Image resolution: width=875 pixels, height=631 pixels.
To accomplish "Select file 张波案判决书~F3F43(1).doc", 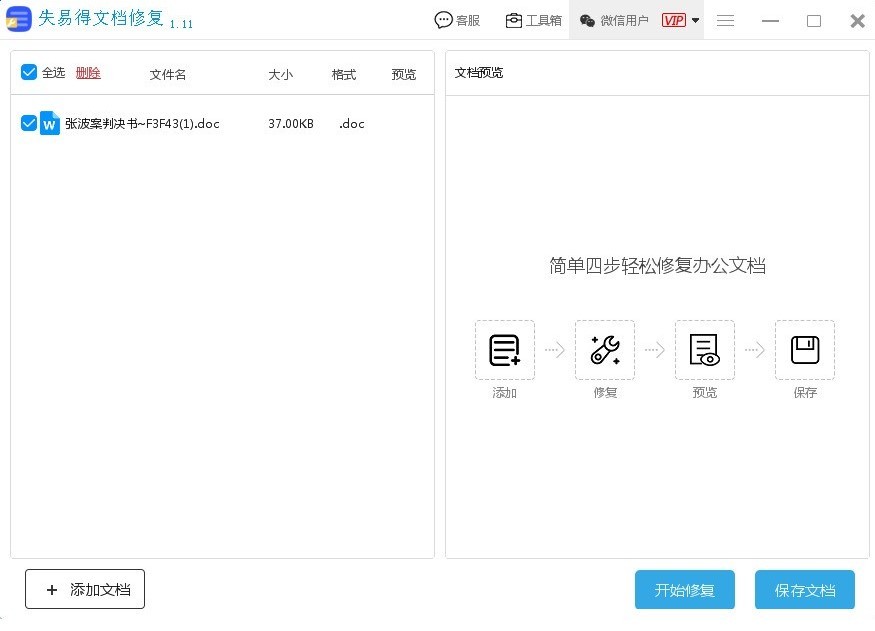I will coord(142,123).
